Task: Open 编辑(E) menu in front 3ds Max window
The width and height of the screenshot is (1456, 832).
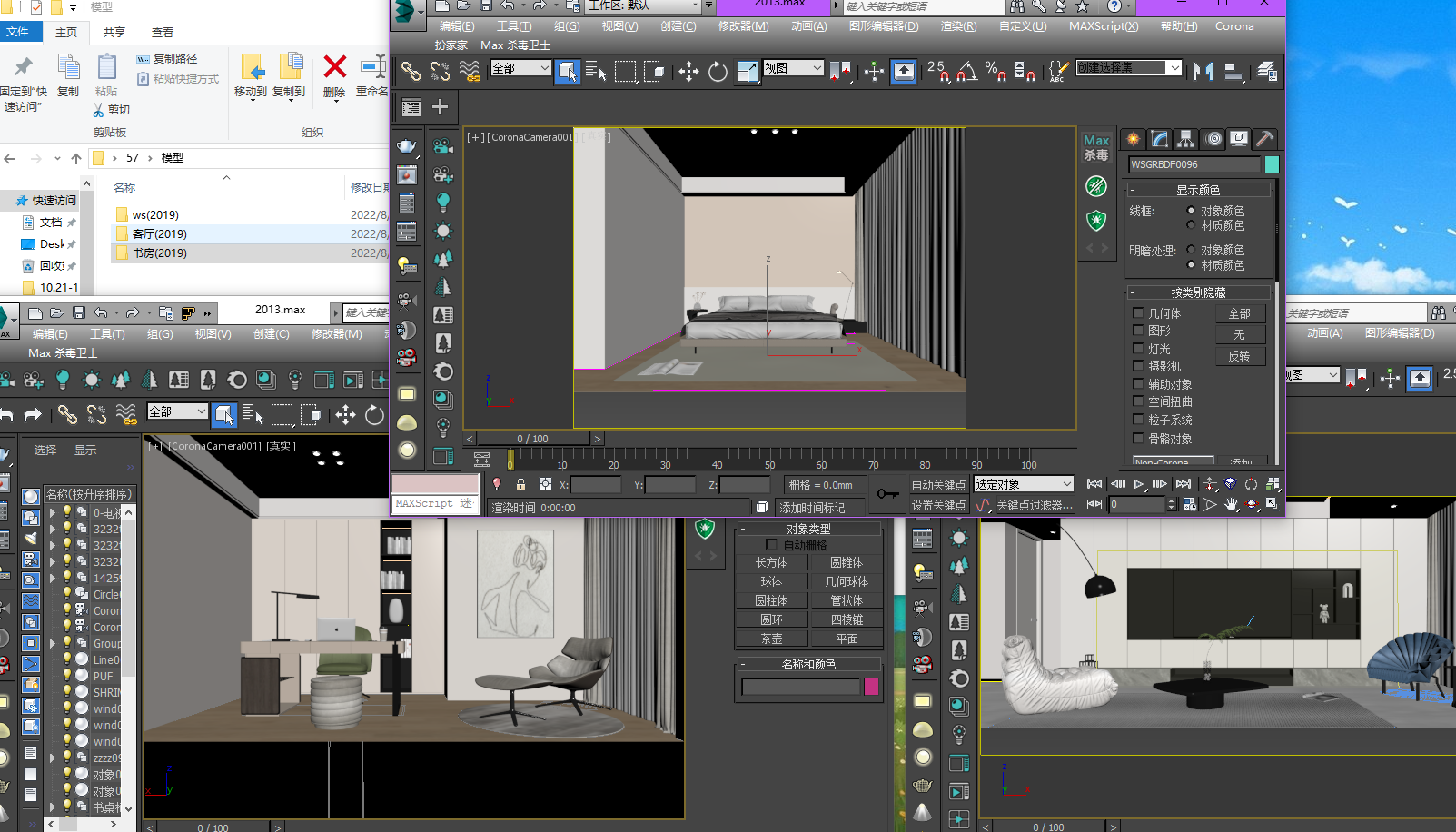Action: [x=457, y=26]
